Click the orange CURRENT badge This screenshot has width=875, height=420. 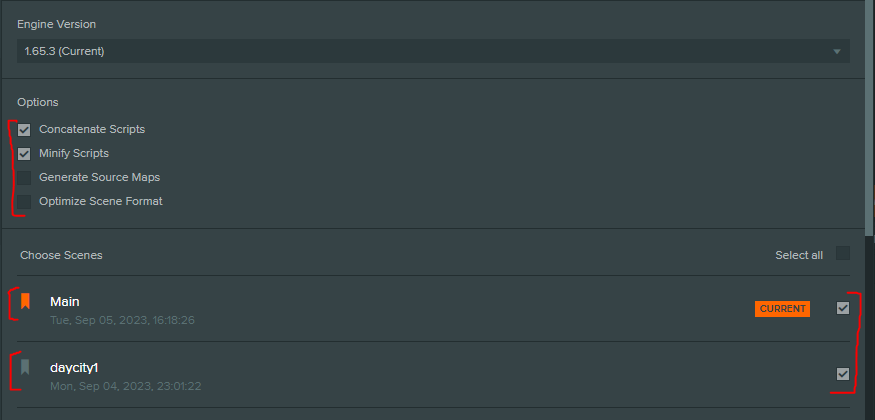pos(782,308)
